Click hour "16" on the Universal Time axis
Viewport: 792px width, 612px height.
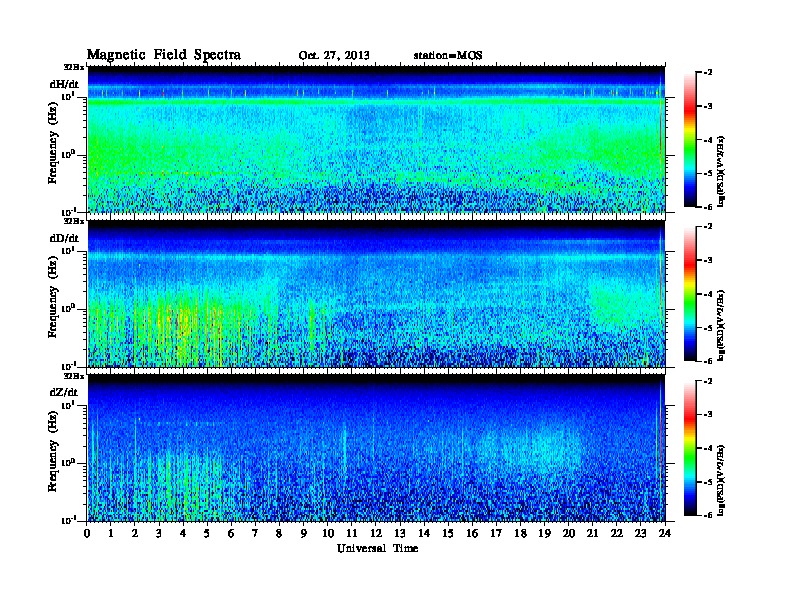coord(472,534)
